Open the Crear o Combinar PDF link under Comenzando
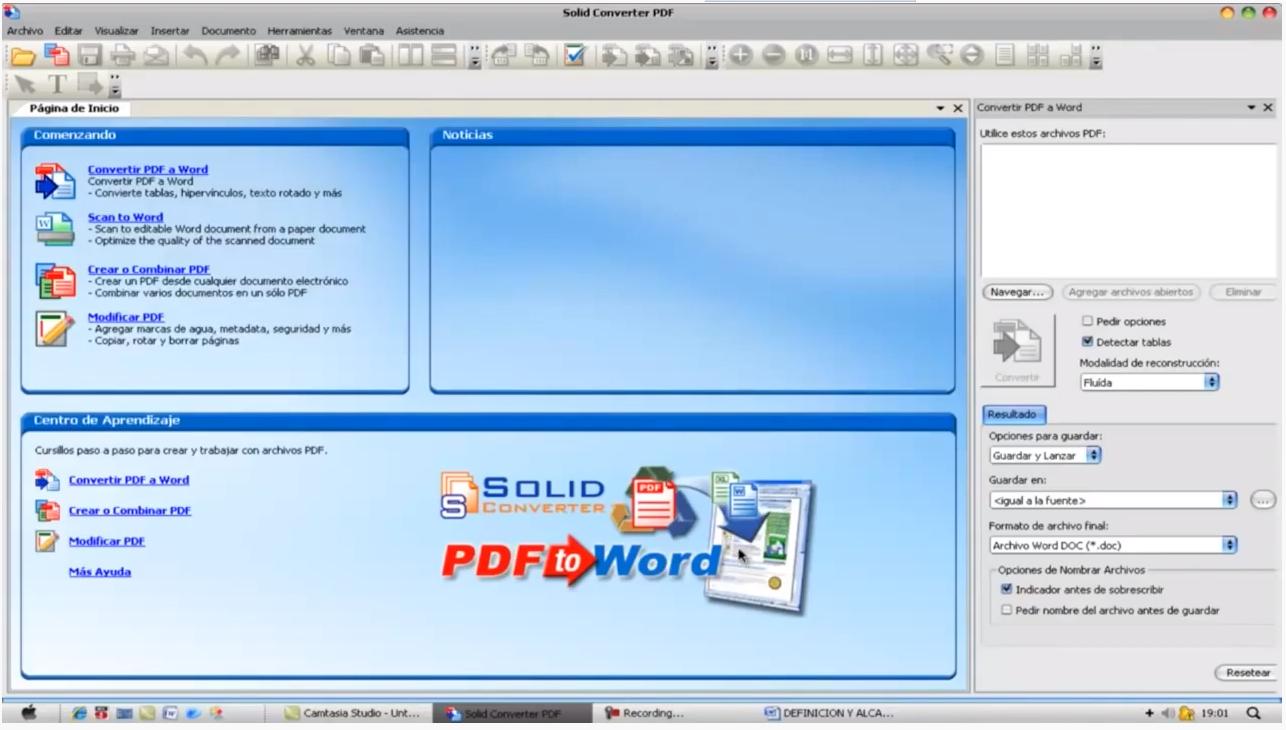The image size is (1286, 730). click(148, 269)
